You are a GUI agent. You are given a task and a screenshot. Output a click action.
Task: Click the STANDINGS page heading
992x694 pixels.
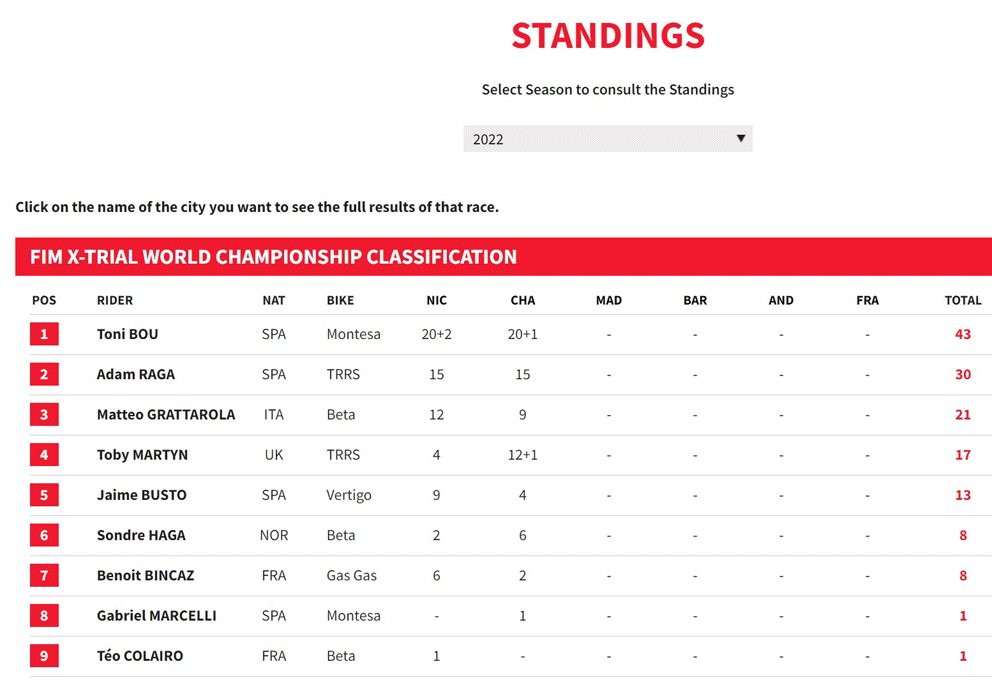click(608, 35)
